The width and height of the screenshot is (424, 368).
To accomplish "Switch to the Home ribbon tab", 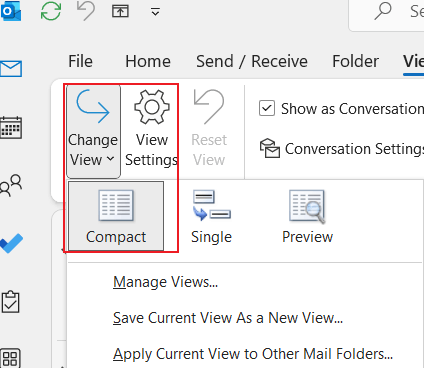I will 148,61.
